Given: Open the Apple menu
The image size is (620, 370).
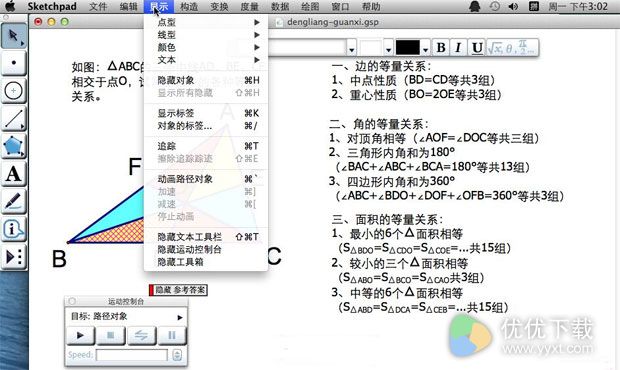Looking at the screenshot, I should pyautogui.click(x=10, y=6).
